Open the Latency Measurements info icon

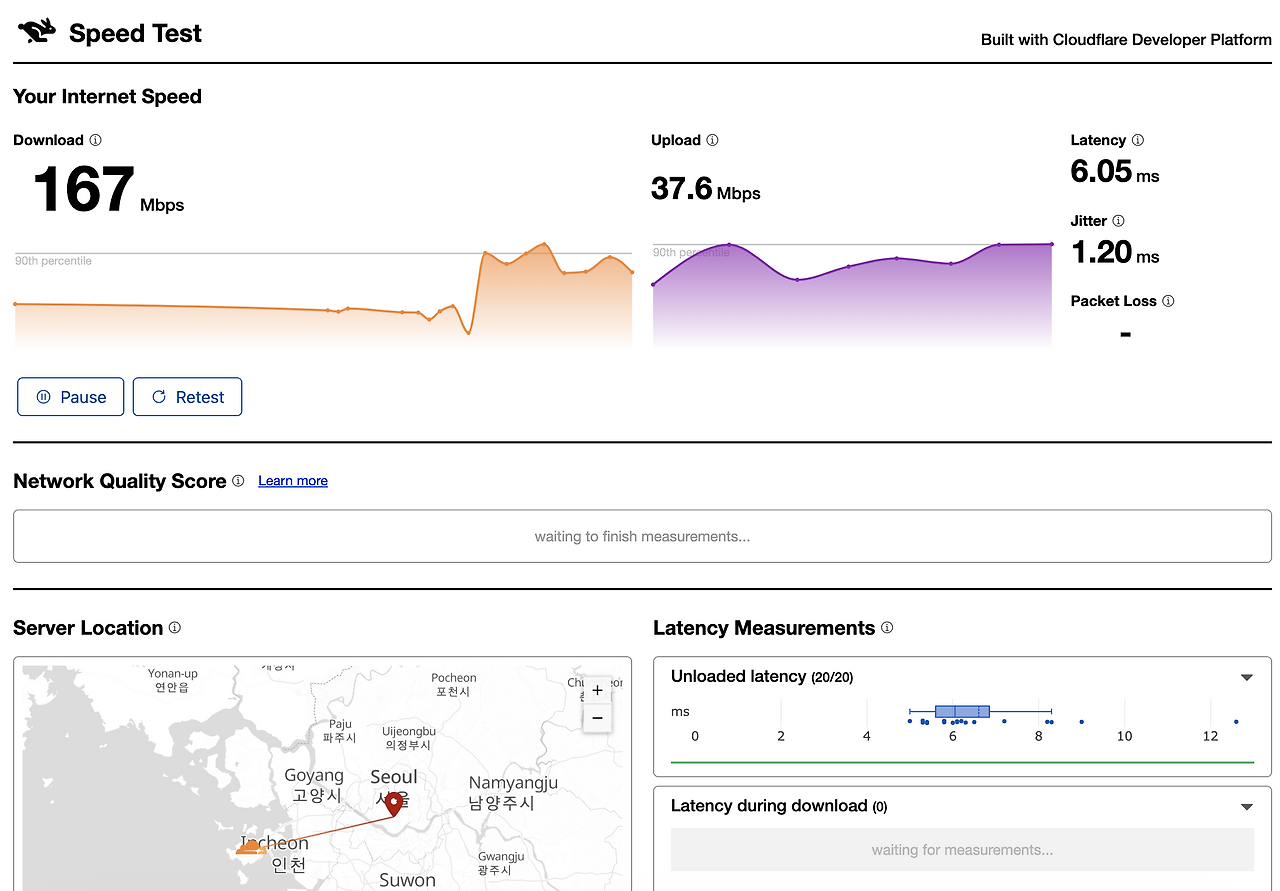tap(887, 627)
